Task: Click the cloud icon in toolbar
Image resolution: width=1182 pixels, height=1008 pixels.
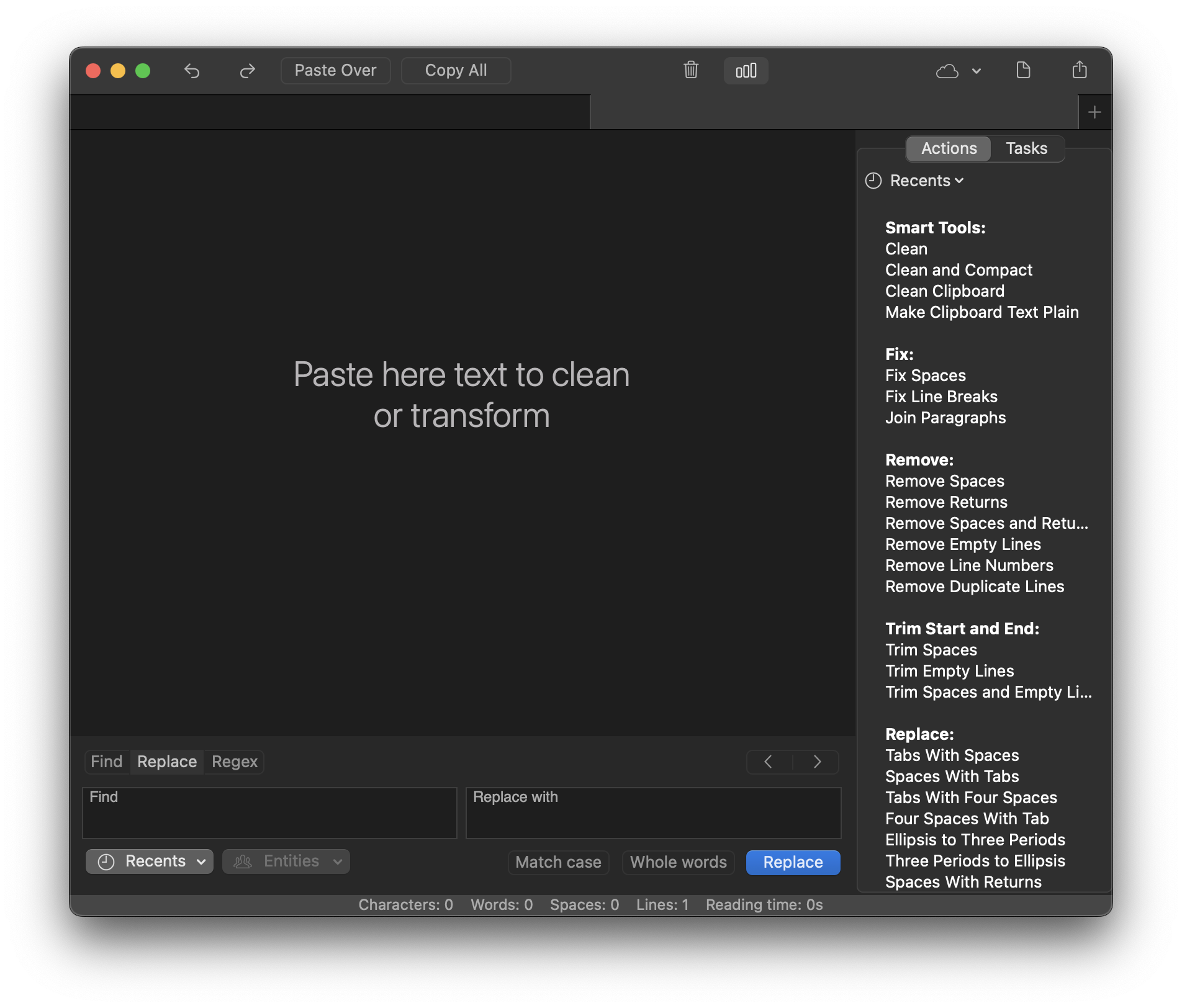Action: pyautogui.click(x=947, y=71)
